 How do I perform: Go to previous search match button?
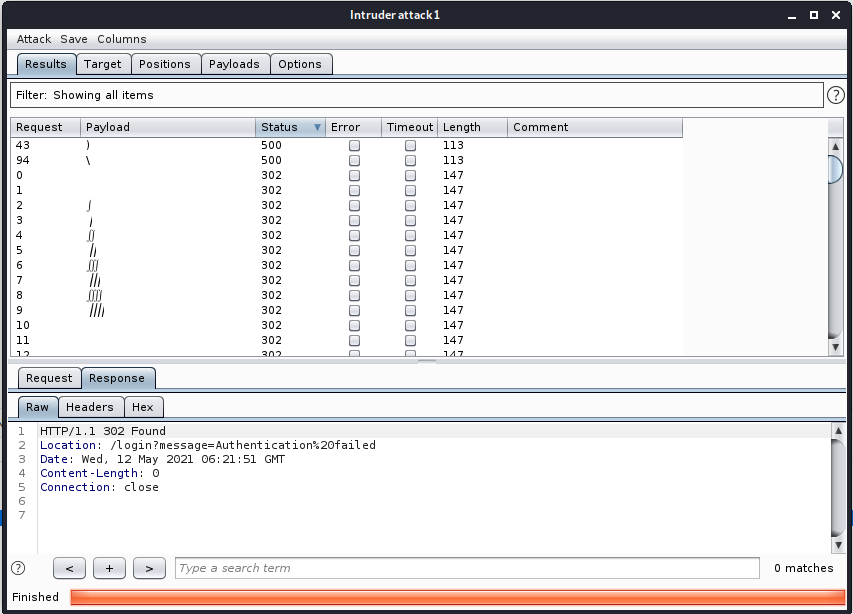click(69, 568)
